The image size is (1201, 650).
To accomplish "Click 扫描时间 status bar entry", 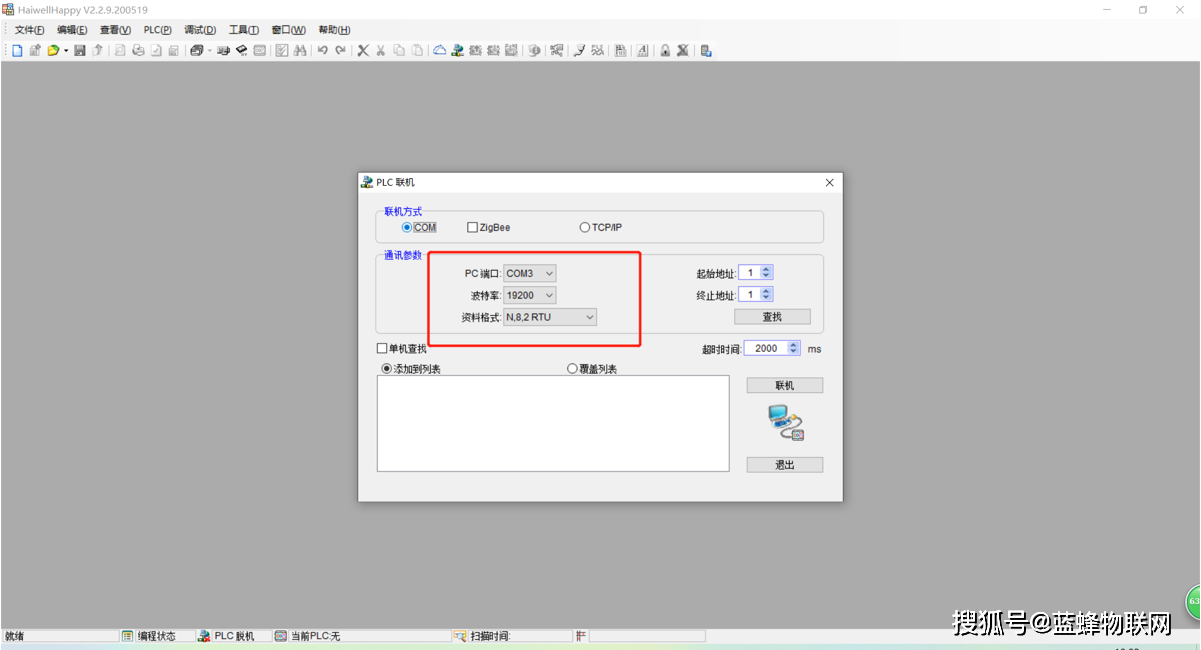I will (x=490, y=636).
